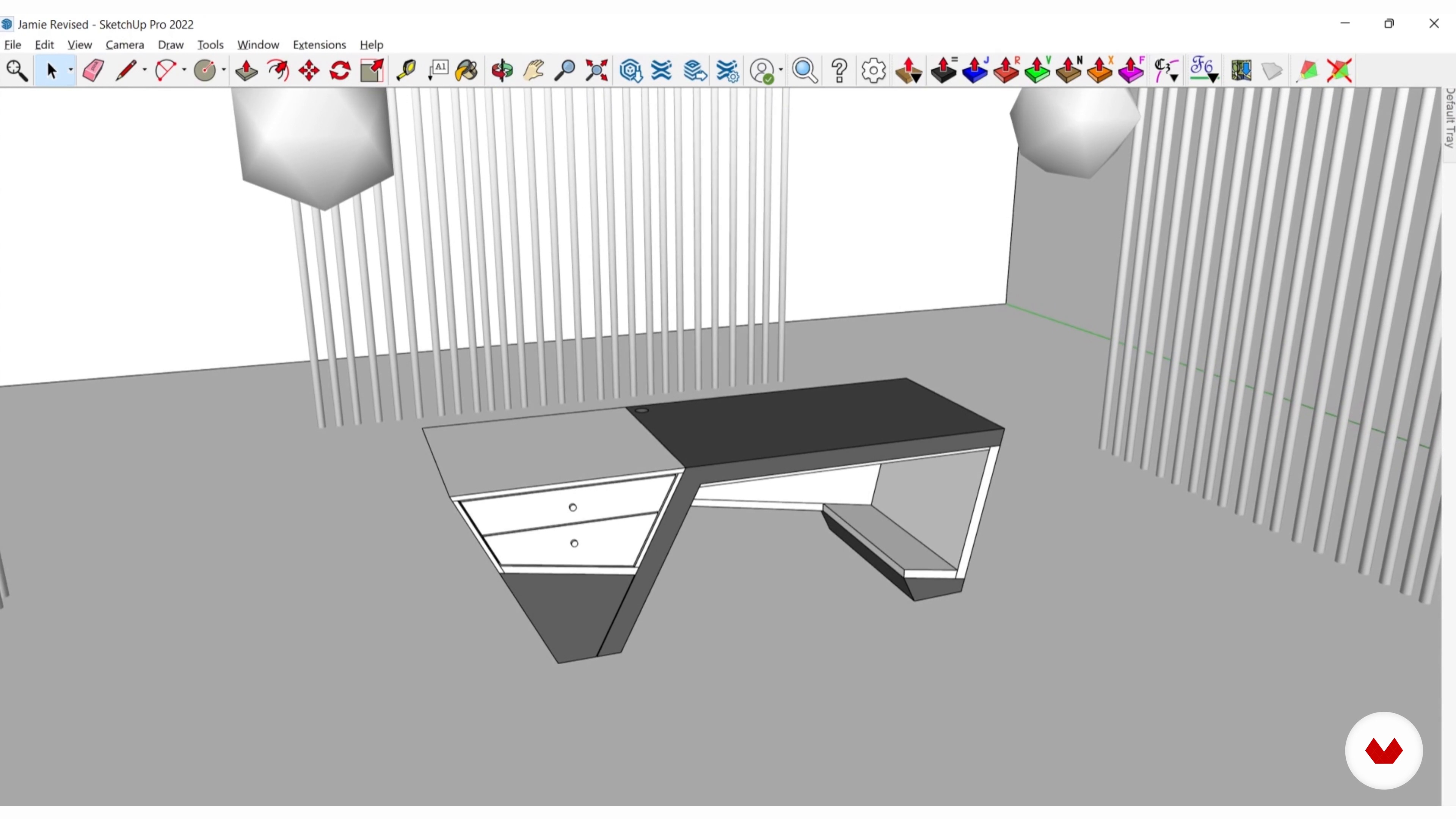Select the Pan hand tool
The image size is (1456, 819).
533,71
